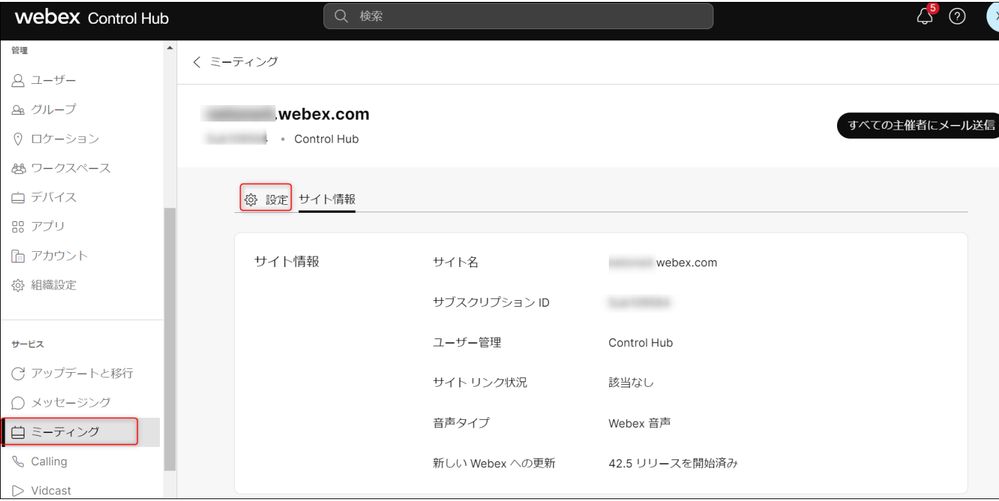Screen dimensions: 999x501
Task: Click the メッセージング chat bubble icon
Action: click(x=18, y=403)
